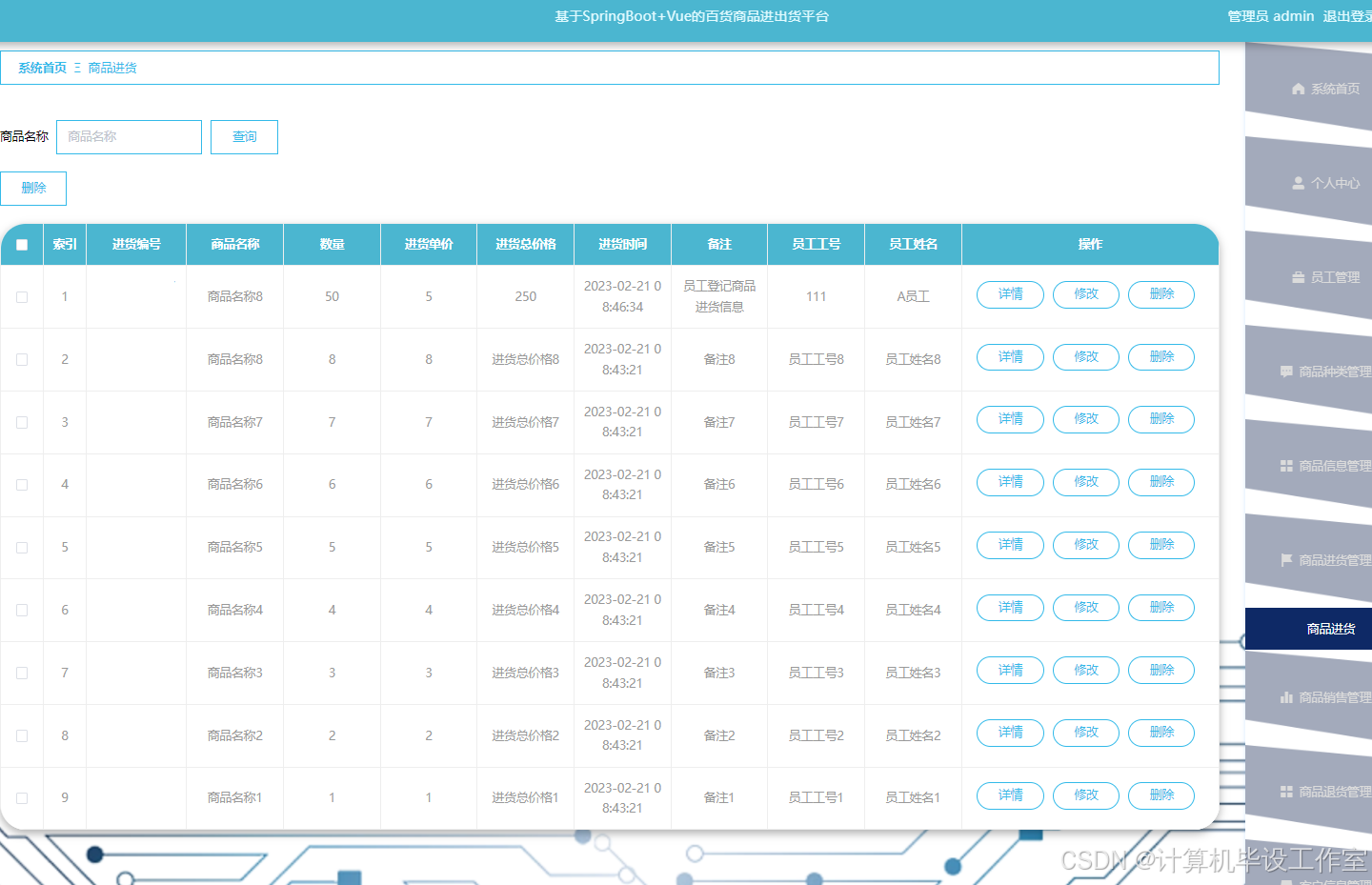Click the 进货总价格 column header
Image resolution: width=1372 pixels, height=885 pixels.
(526, 245)
